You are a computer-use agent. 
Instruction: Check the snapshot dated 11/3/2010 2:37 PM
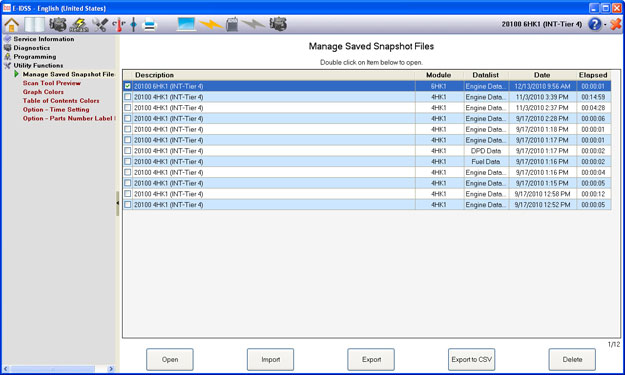click(128, 108)
